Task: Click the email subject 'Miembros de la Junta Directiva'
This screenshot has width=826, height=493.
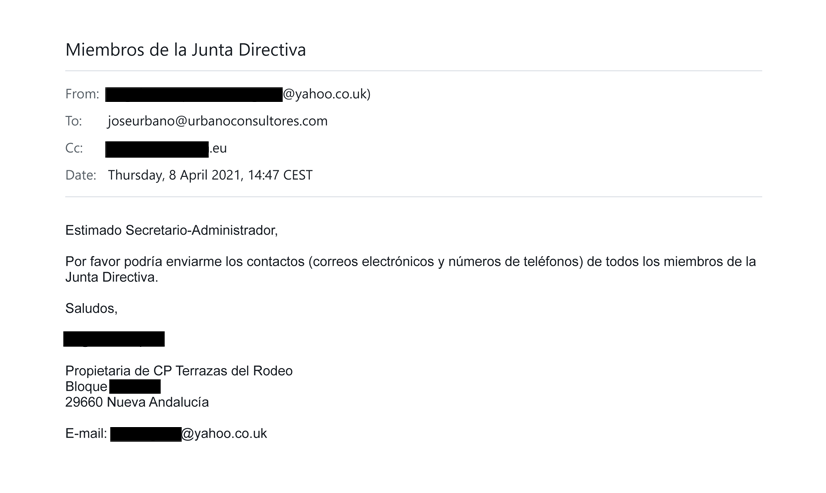Action: [x=185, y=50]
